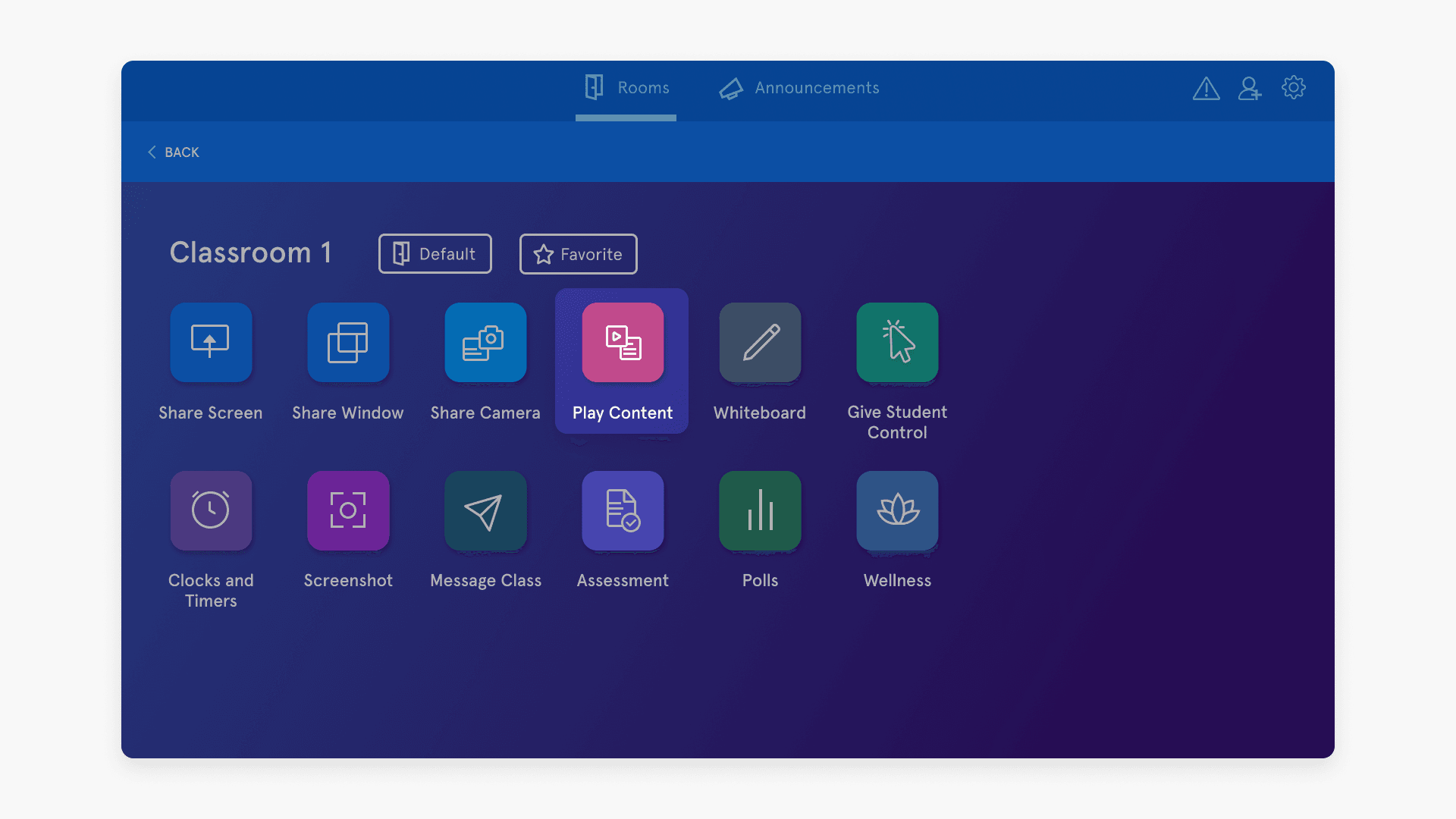Image resolution: width=1456 pixels, height=819 pixels.
Task: Select the Share Window tile
Action: pos(348,342)
